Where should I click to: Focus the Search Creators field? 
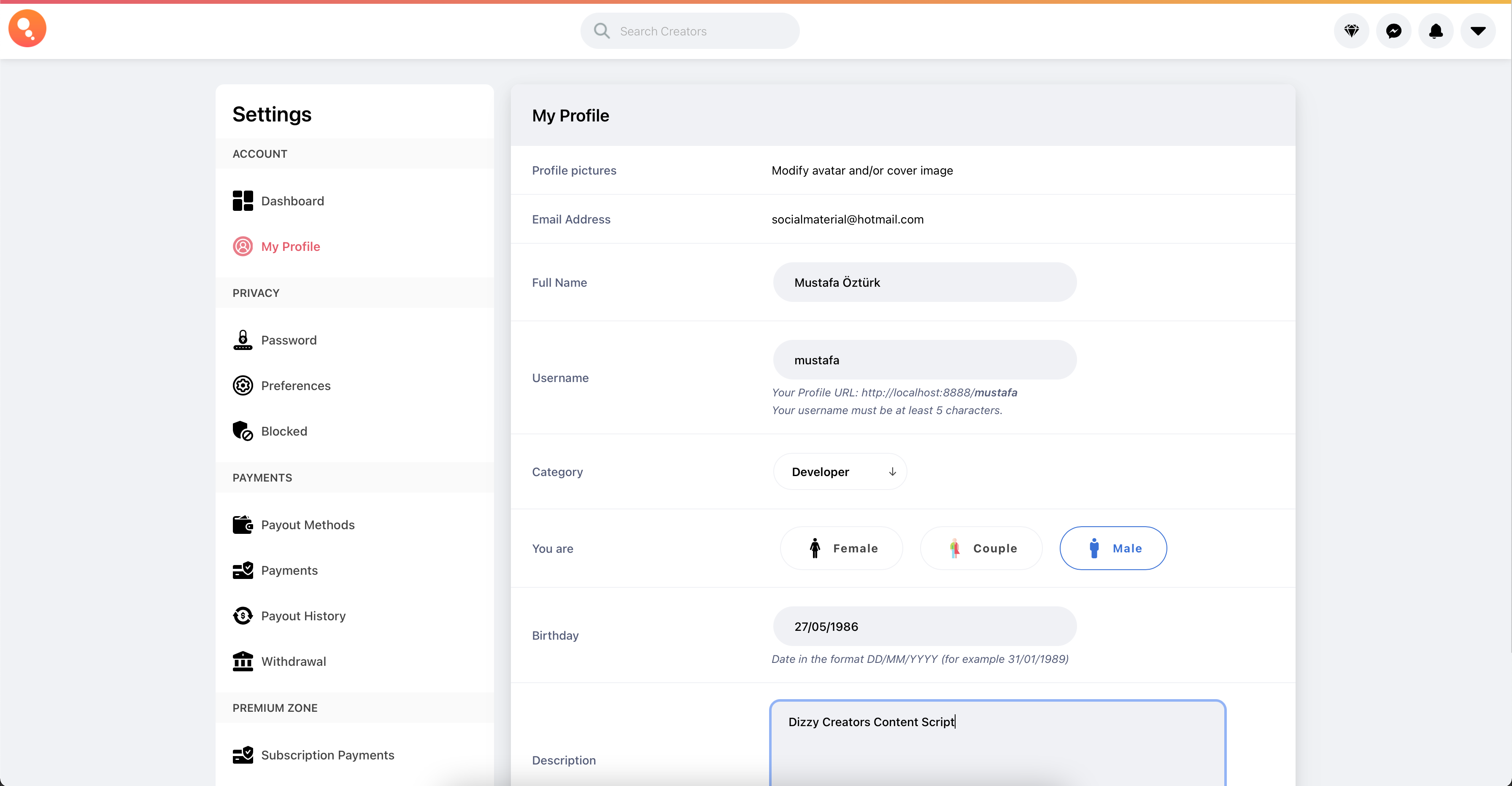point(699,31)
